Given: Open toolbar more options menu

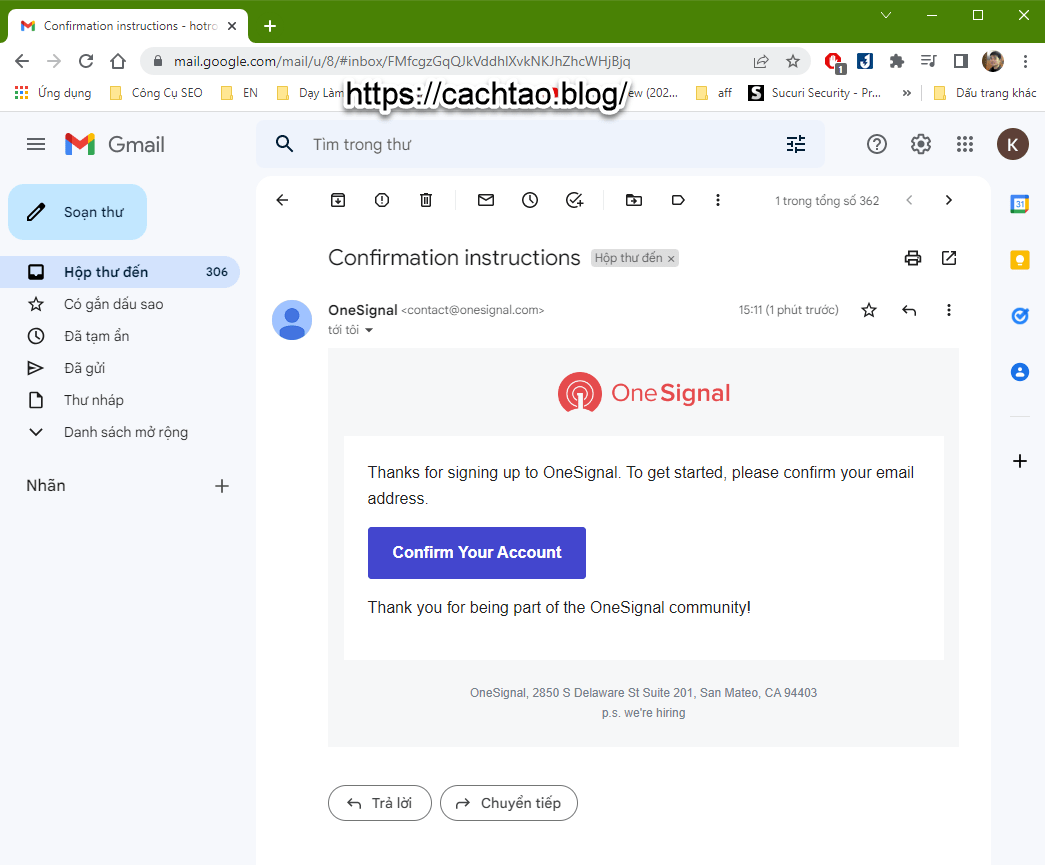Looking at the screenshot, I should (x=718, y=200).
